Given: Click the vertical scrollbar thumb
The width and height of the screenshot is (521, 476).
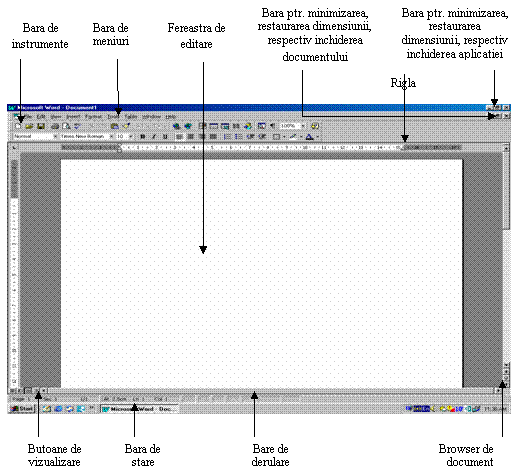Looking at the screenshot, I should pos(506,191).
